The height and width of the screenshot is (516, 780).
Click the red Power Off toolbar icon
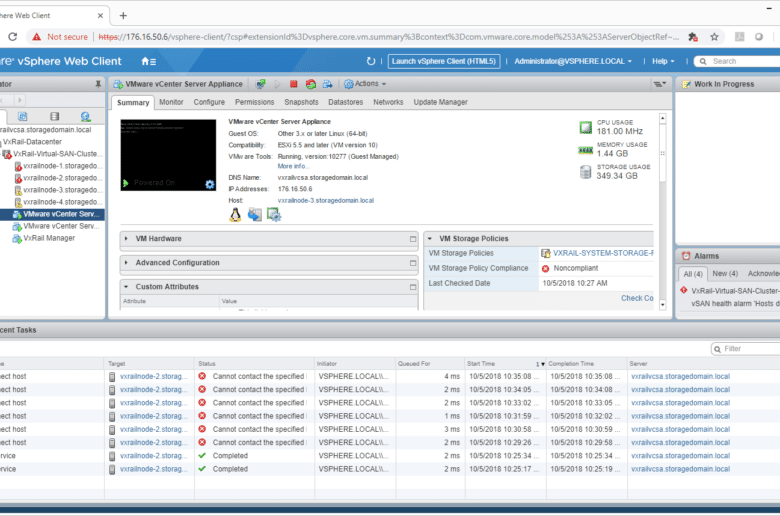(293, 84)
